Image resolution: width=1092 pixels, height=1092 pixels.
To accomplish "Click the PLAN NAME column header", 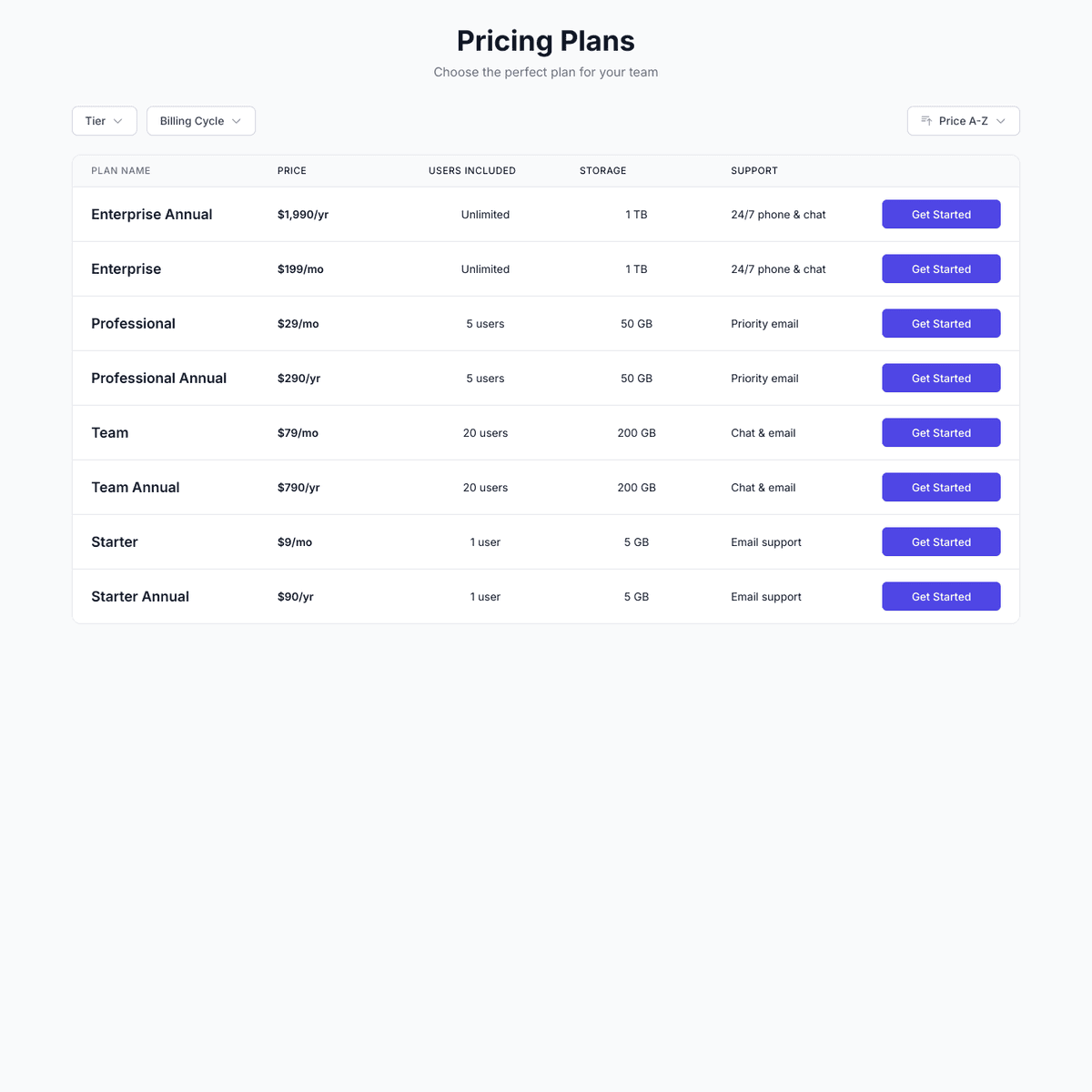I will tap(121, 170).
